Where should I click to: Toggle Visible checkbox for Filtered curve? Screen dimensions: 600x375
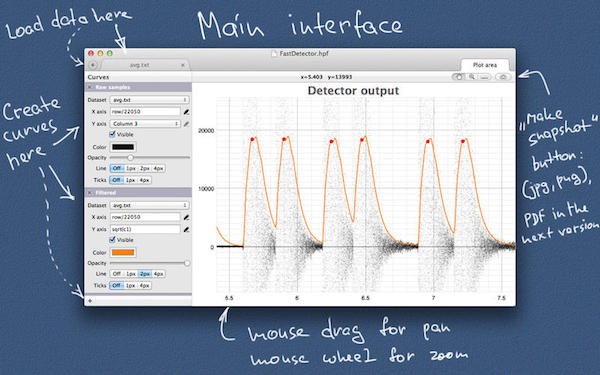click(x=112, y=240)
